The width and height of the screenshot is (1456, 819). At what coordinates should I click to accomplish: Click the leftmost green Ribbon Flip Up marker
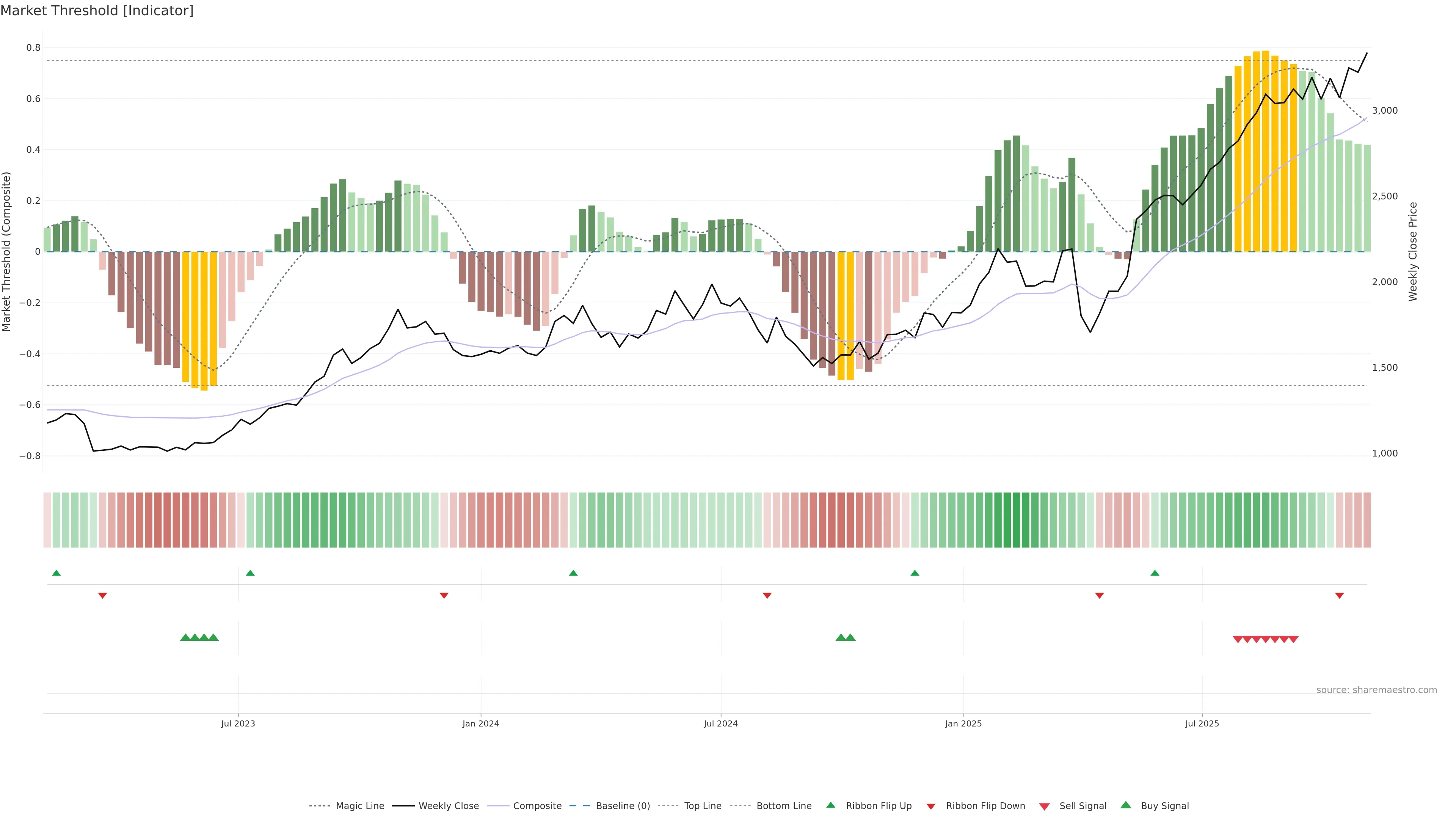click(56, 573)
